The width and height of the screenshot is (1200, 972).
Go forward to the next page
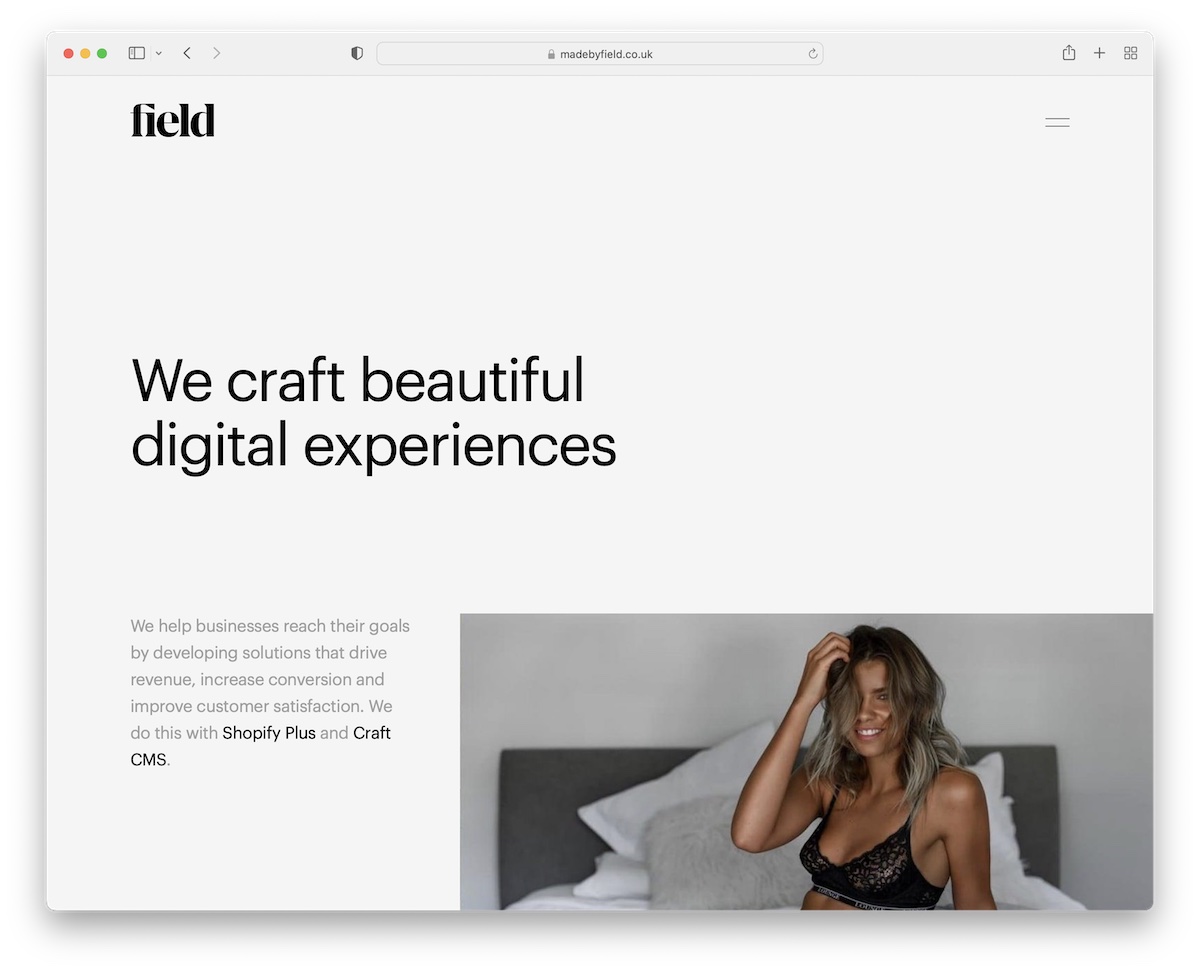(x=216, y=53)
